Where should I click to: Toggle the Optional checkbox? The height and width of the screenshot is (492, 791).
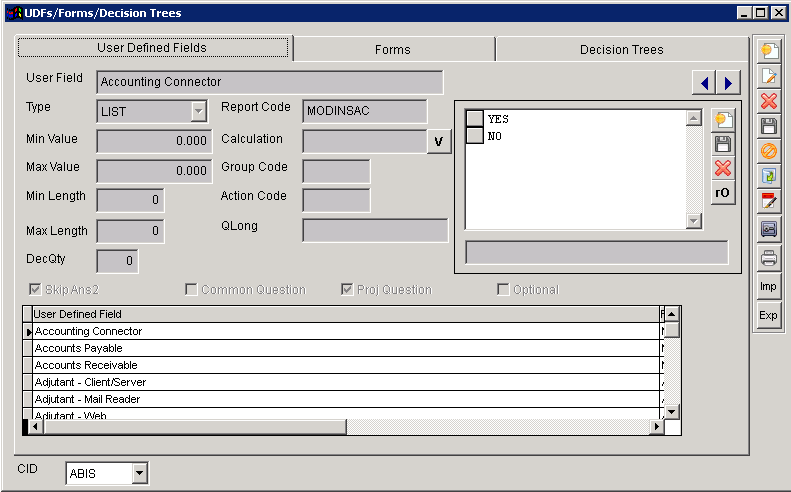504,290
